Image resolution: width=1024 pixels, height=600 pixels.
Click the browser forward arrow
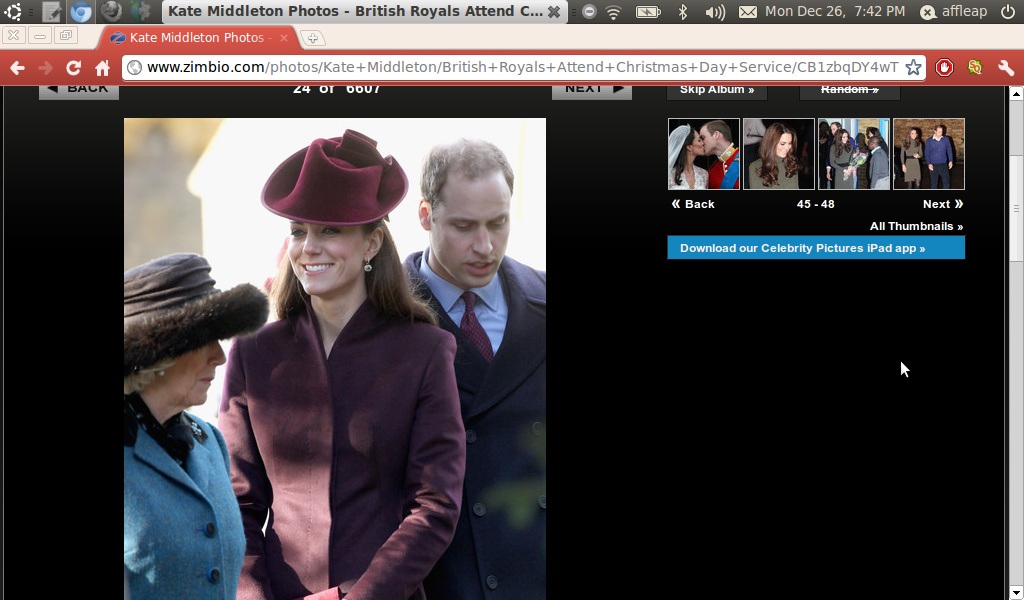click(x=45, y=67)
